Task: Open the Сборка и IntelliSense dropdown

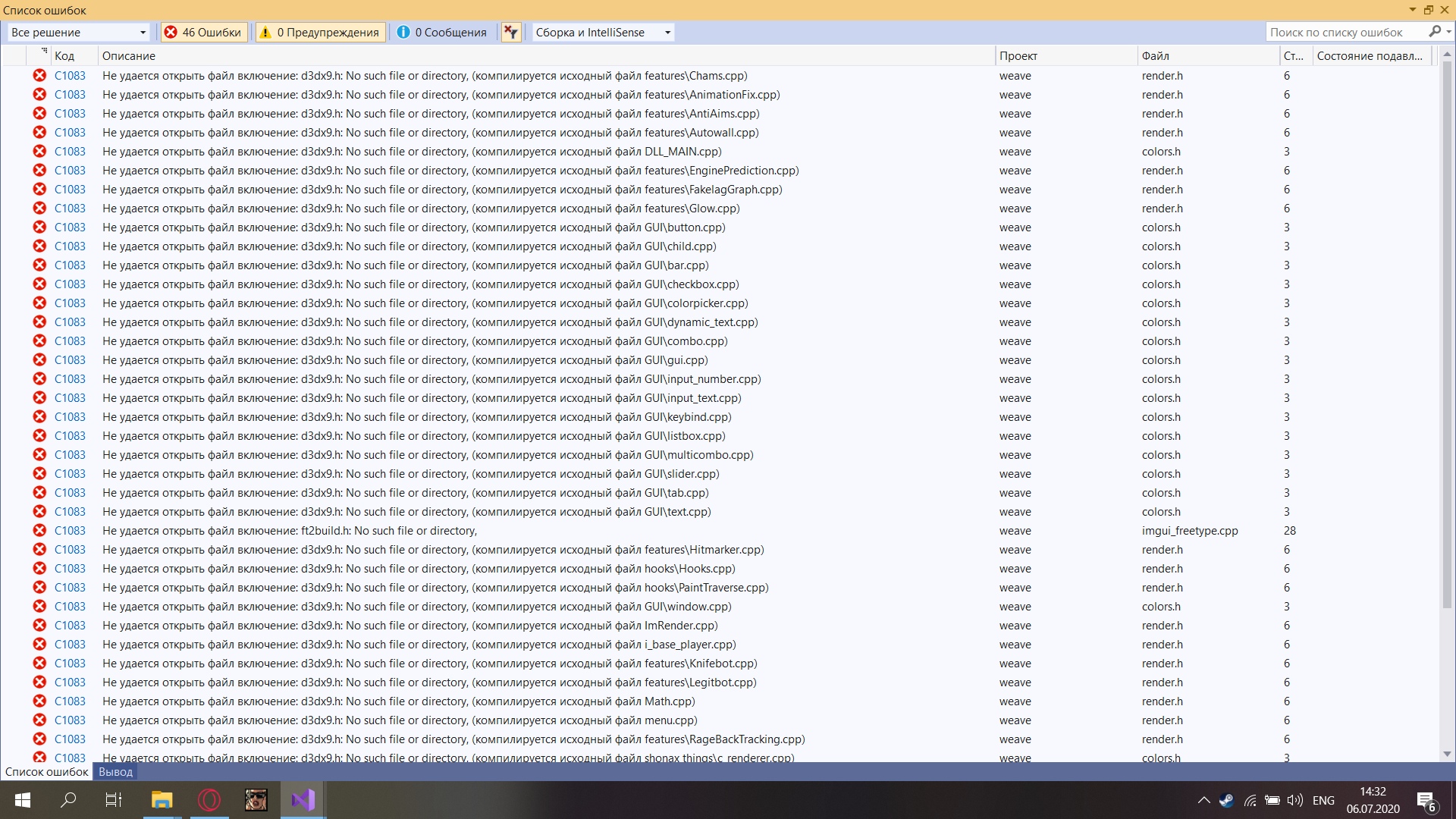Action: point(603,32)
